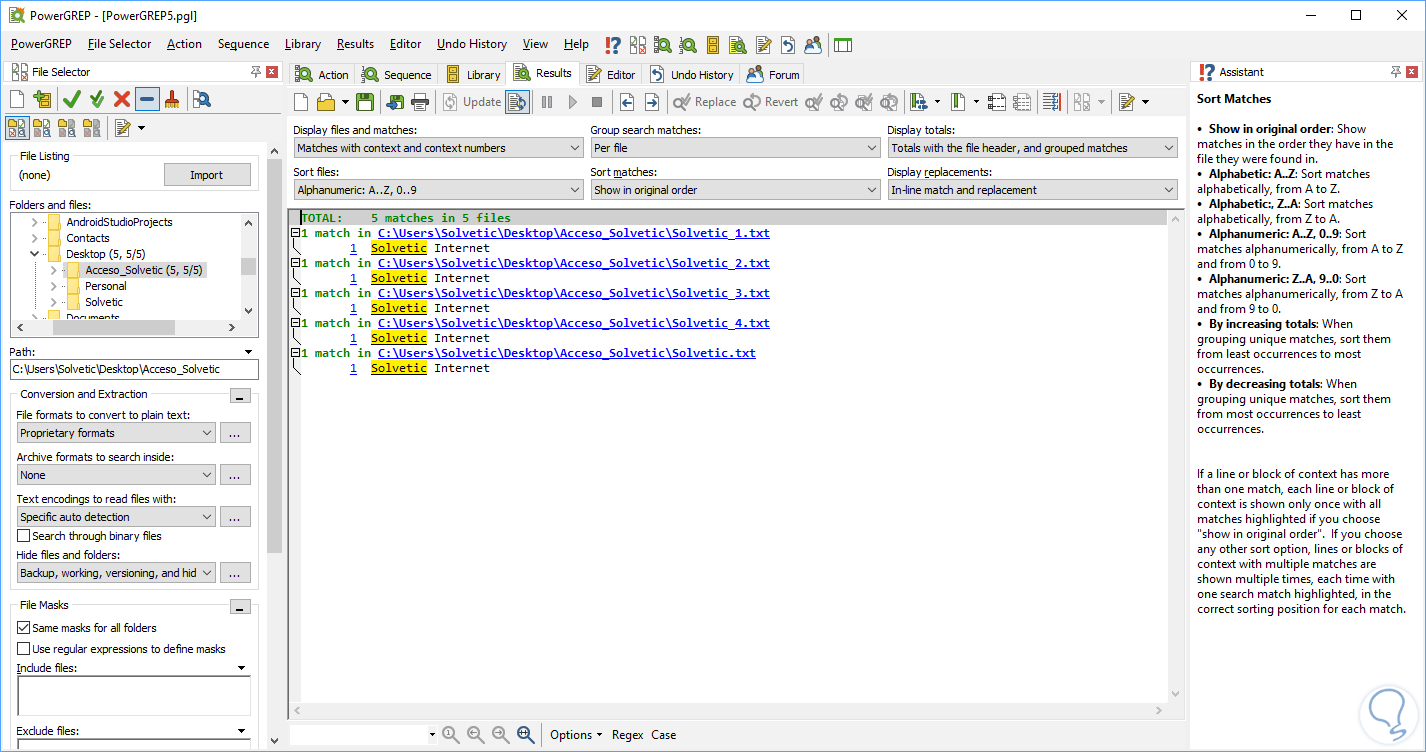Expand the AndroidStudioProjects folder node
Viewport: 1426px width, 752px height.
point(35,222)
